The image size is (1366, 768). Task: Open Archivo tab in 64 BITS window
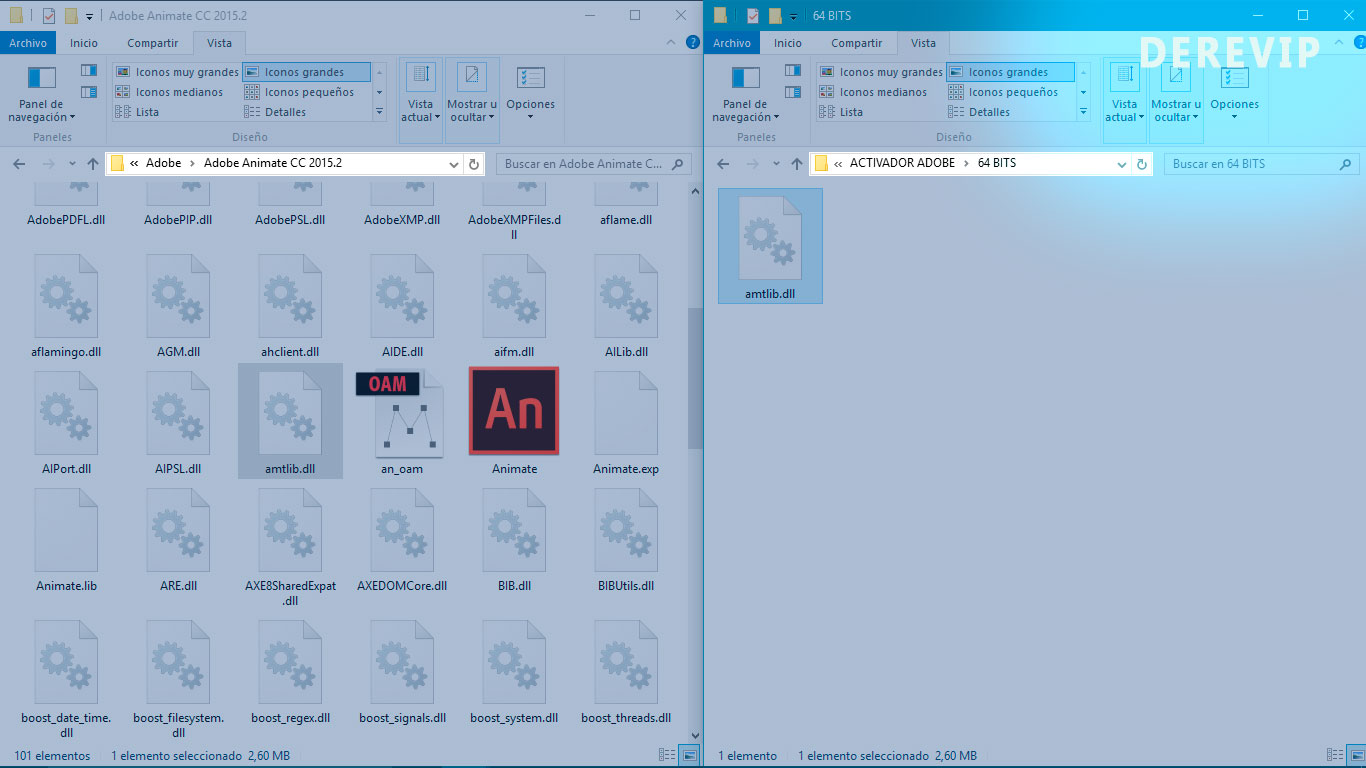point(732,43)
